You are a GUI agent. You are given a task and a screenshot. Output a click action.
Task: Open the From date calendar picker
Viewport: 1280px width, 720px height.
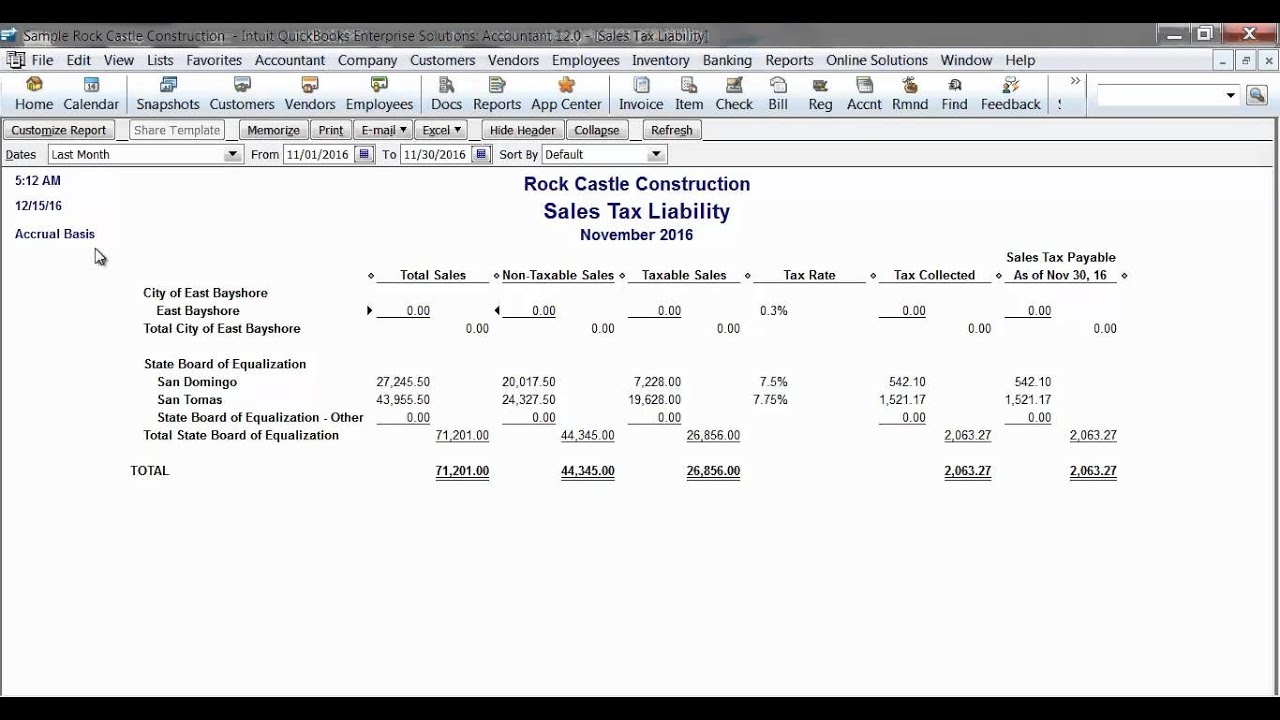[x=364, y=154]
